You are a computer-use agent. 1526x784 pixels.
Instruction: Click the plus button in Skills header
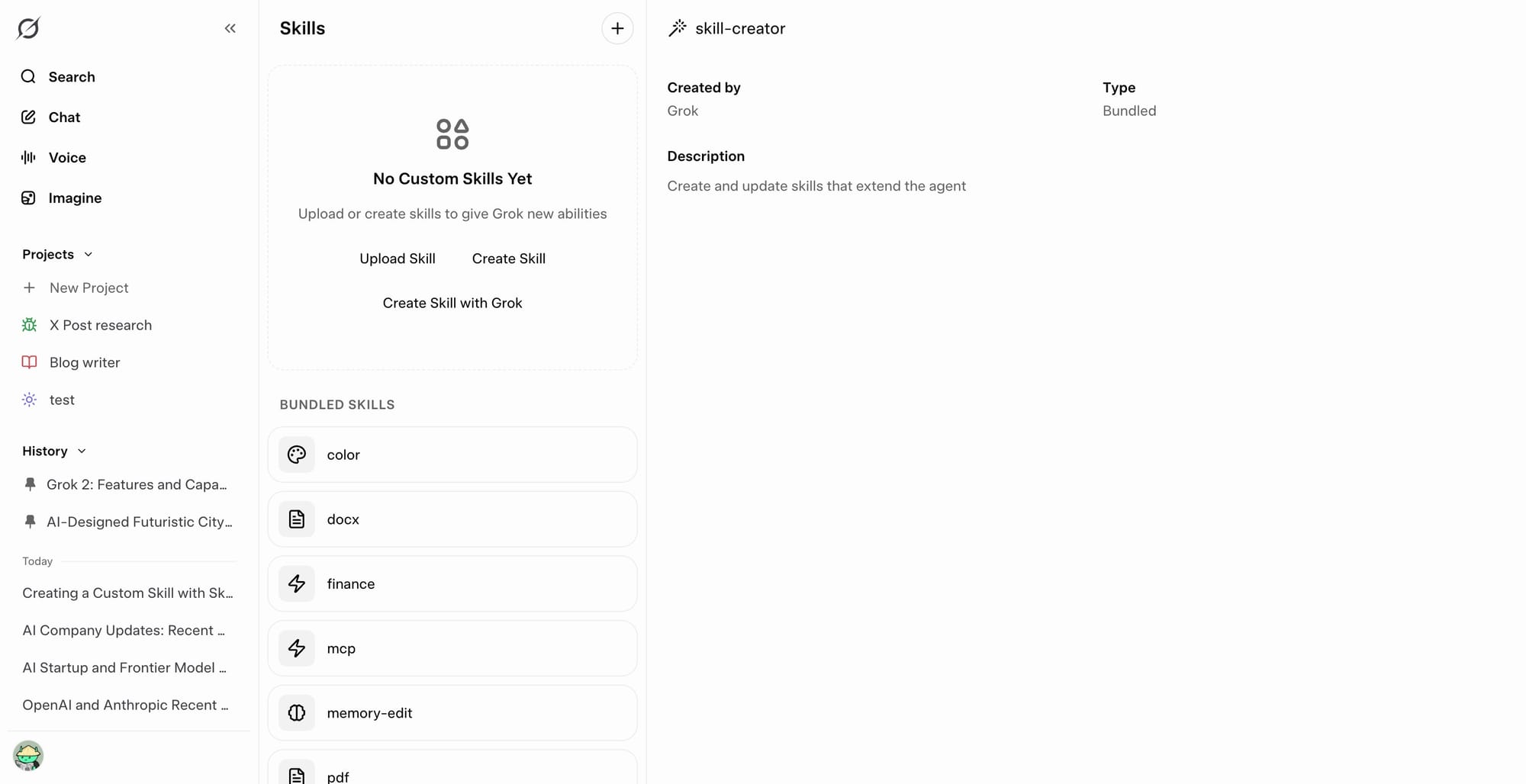pos(617,28)
